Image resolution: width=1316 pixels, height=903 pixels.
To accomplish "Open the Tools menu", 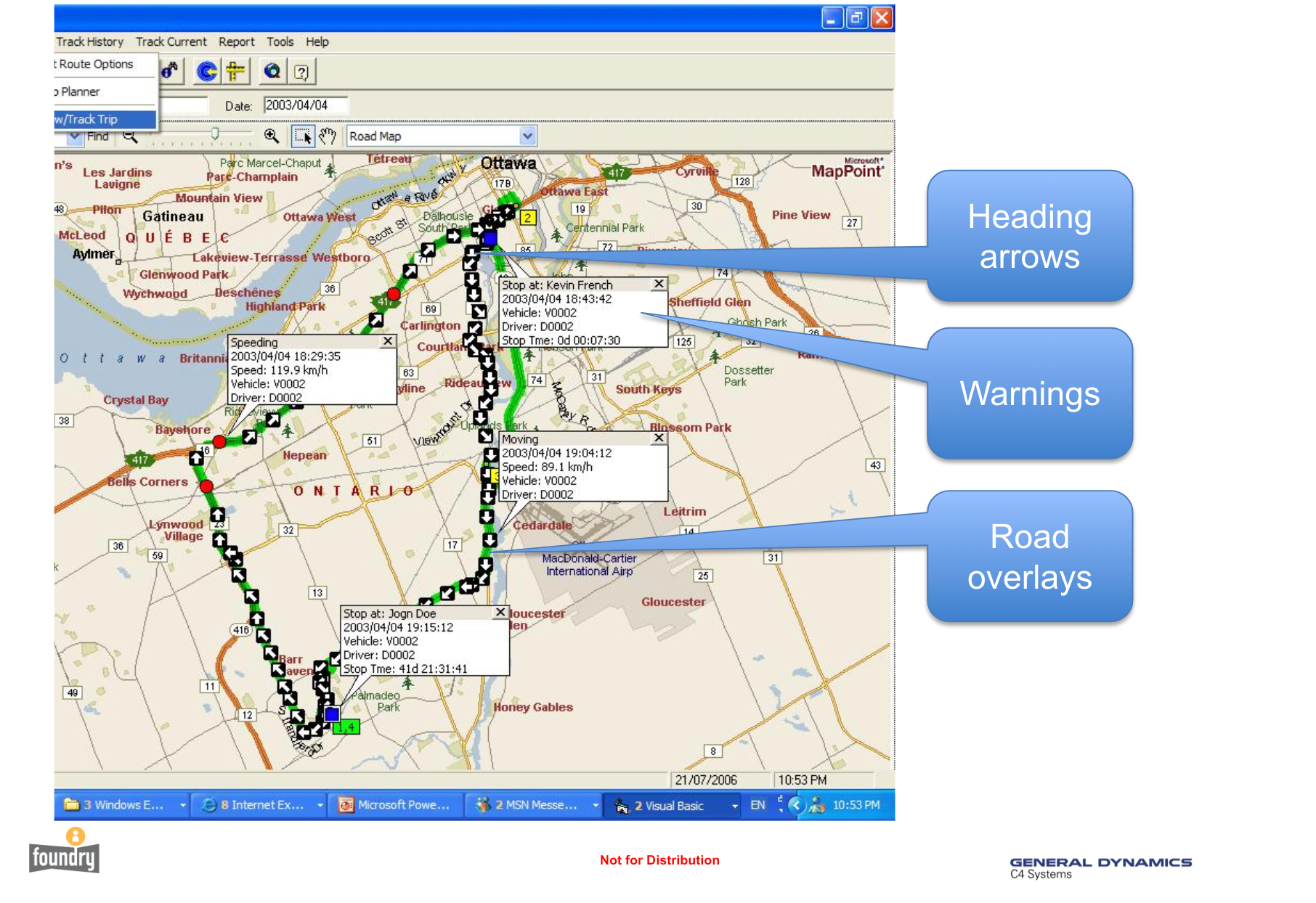I will 280,41.
